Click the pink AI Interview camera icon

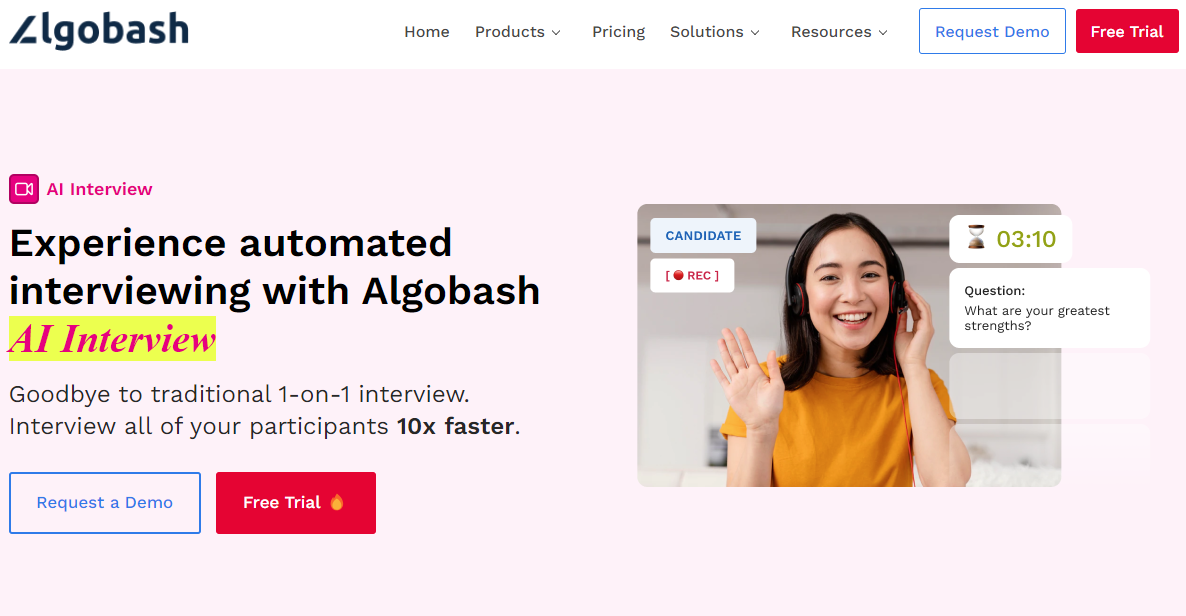24,189
